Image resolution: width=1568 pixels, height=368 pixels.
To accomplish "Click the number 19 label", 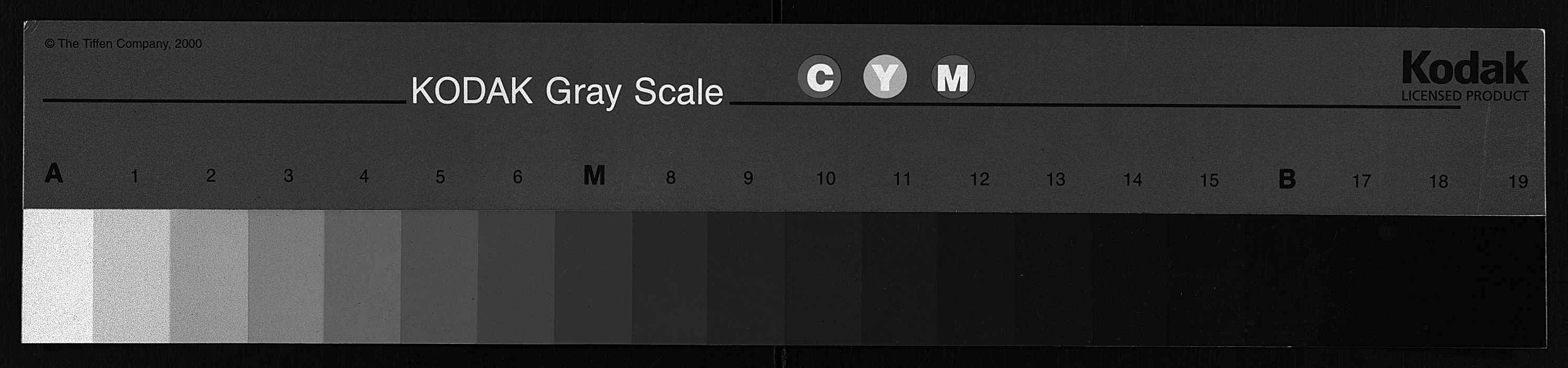I will pos(1518,181).
